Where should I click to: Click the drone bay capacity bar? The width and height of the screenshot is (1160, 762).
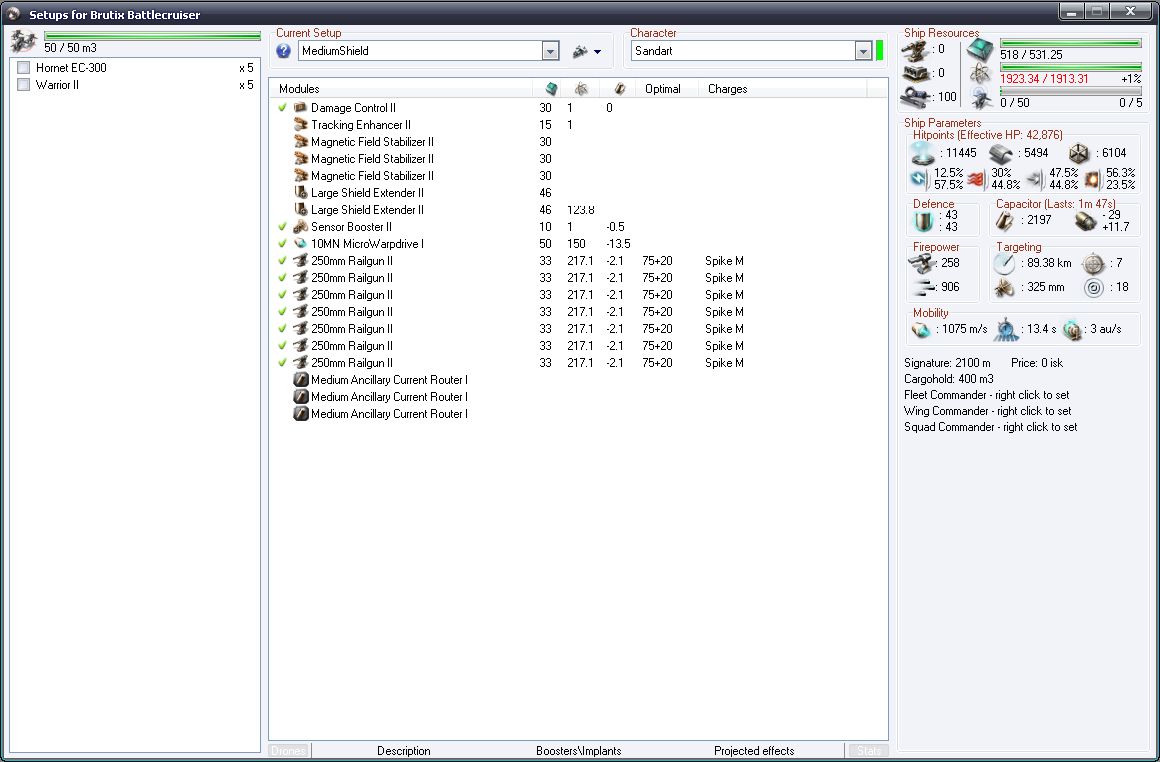coord(152,36)
